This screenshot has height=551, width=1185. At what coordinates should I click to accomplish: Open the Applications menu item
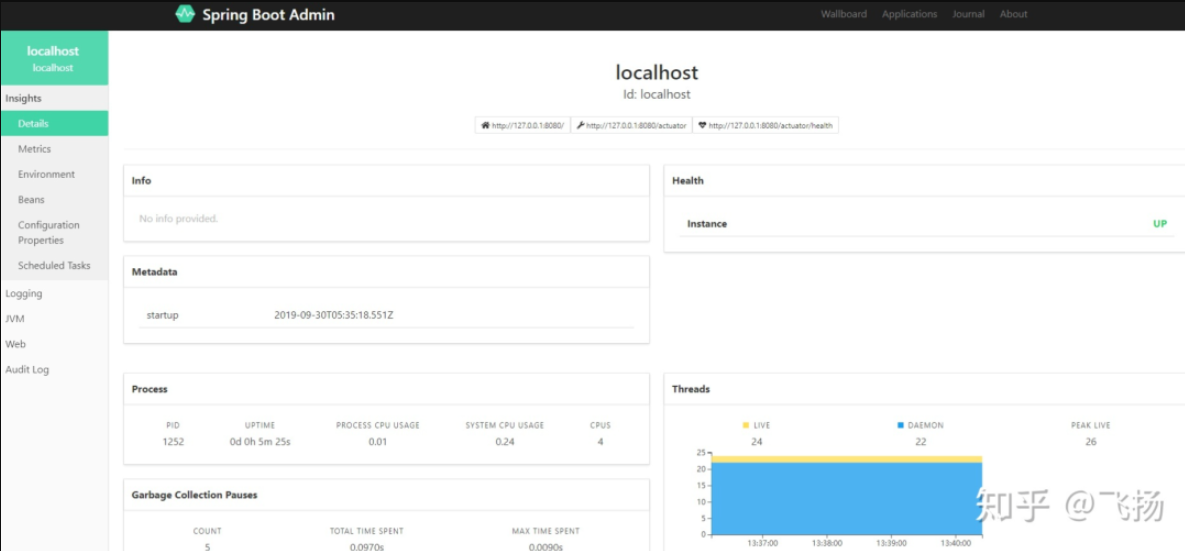909,14
